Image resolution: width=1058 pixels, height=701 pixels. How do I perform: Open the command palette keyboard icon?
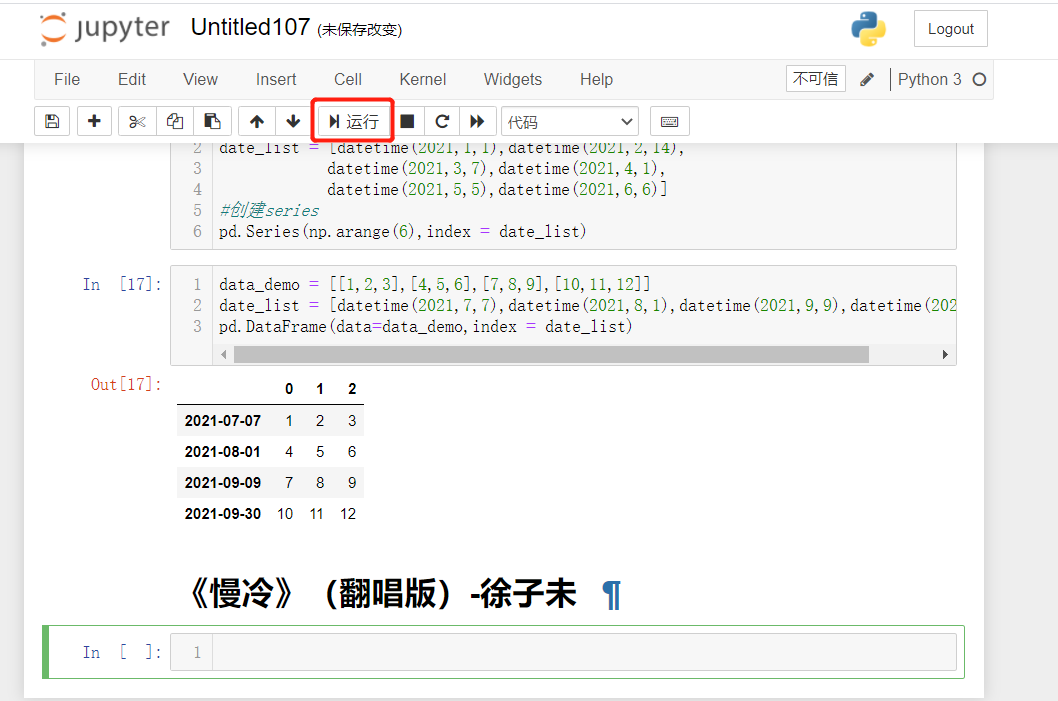669,121
